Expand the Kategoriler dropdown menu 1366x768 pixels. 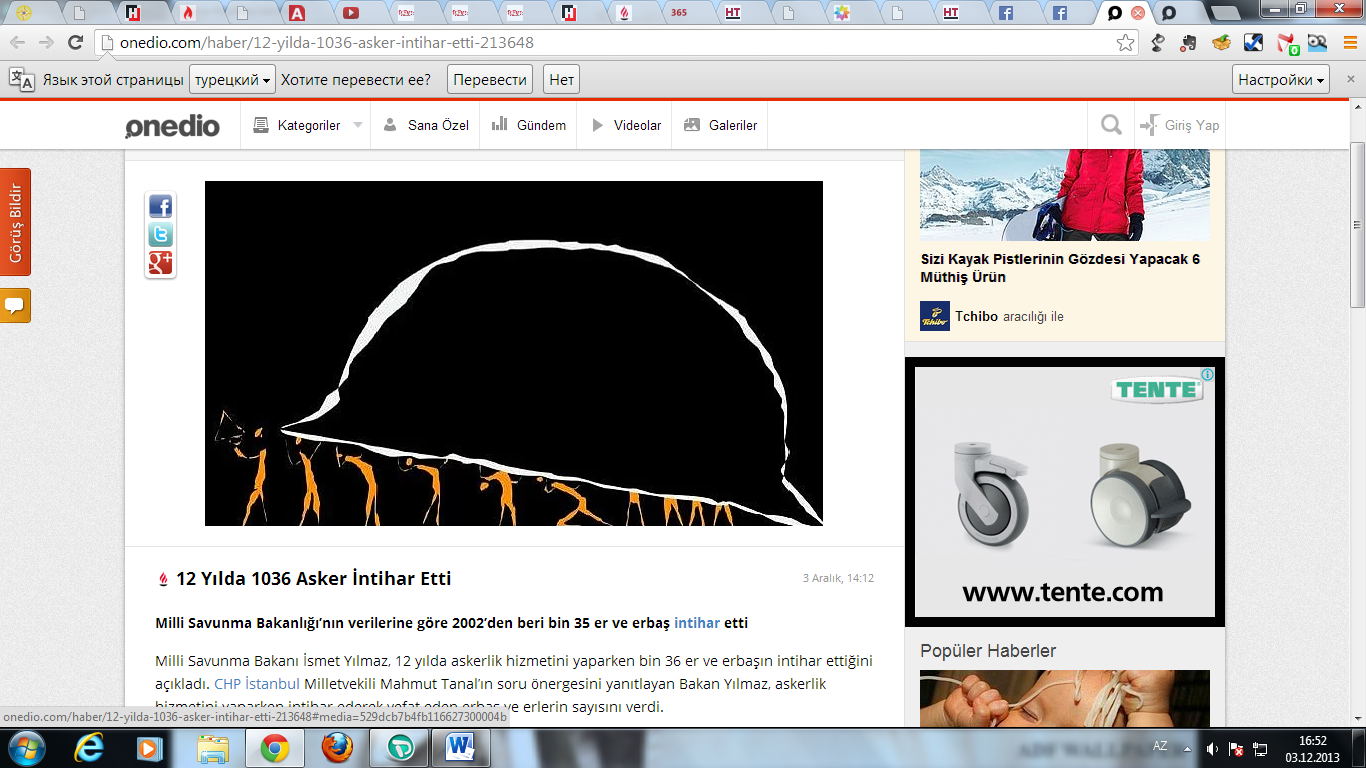click(x=308, y=126)
